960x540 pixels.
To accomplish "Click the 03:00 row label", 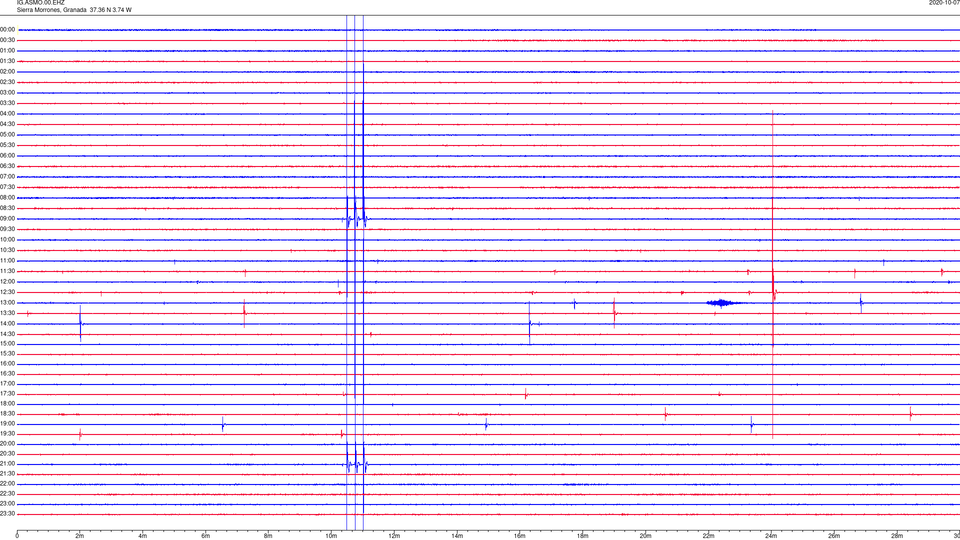I will pyautogui.click(x=7, y=92).
